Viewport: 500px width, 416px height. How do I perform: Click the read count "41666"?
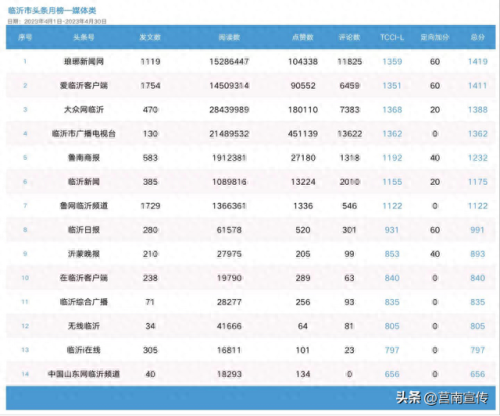click(229, 326)
